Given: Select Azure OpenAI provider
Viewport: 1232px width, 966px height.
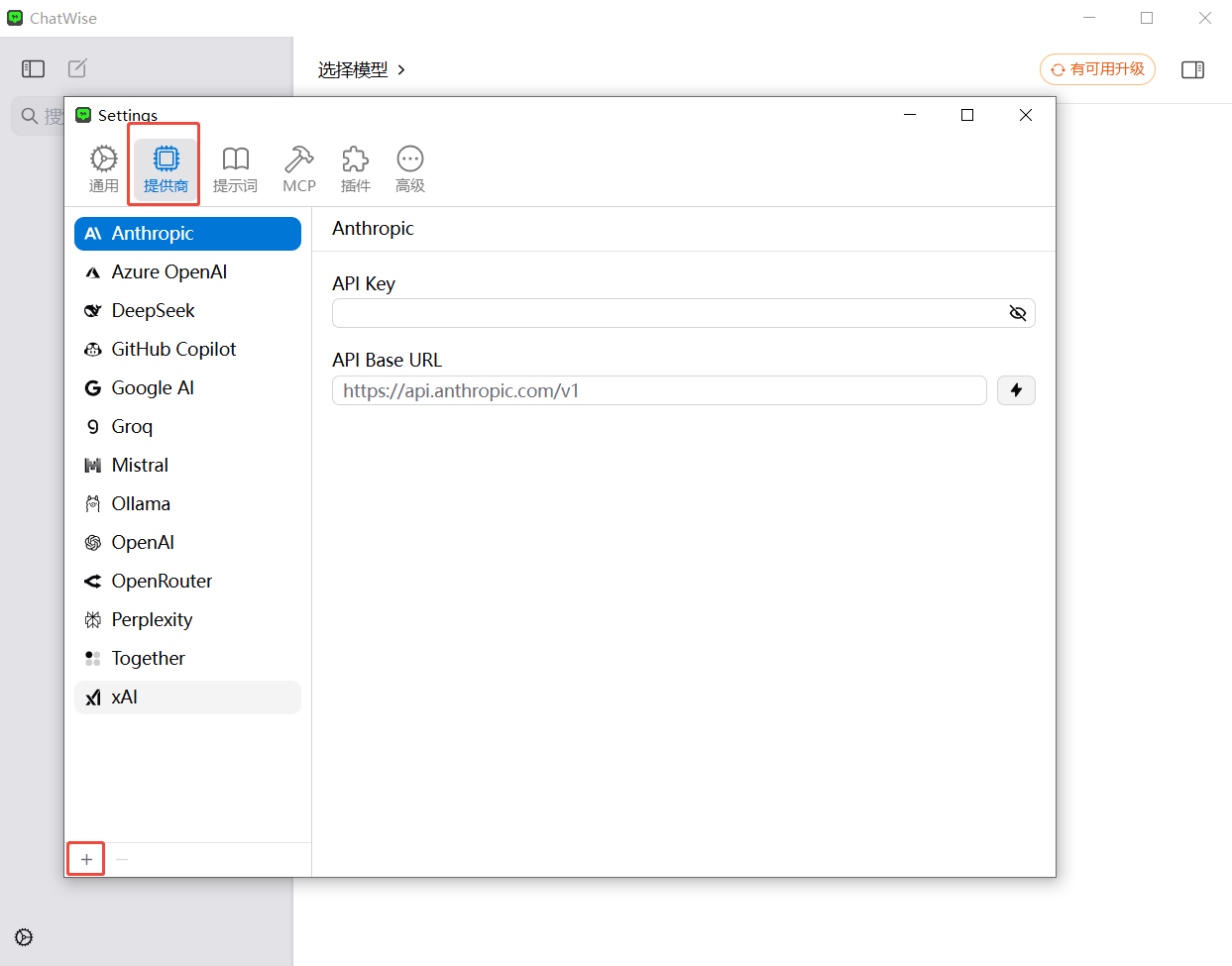Looking at the screenshot, I should click(187, 272).
